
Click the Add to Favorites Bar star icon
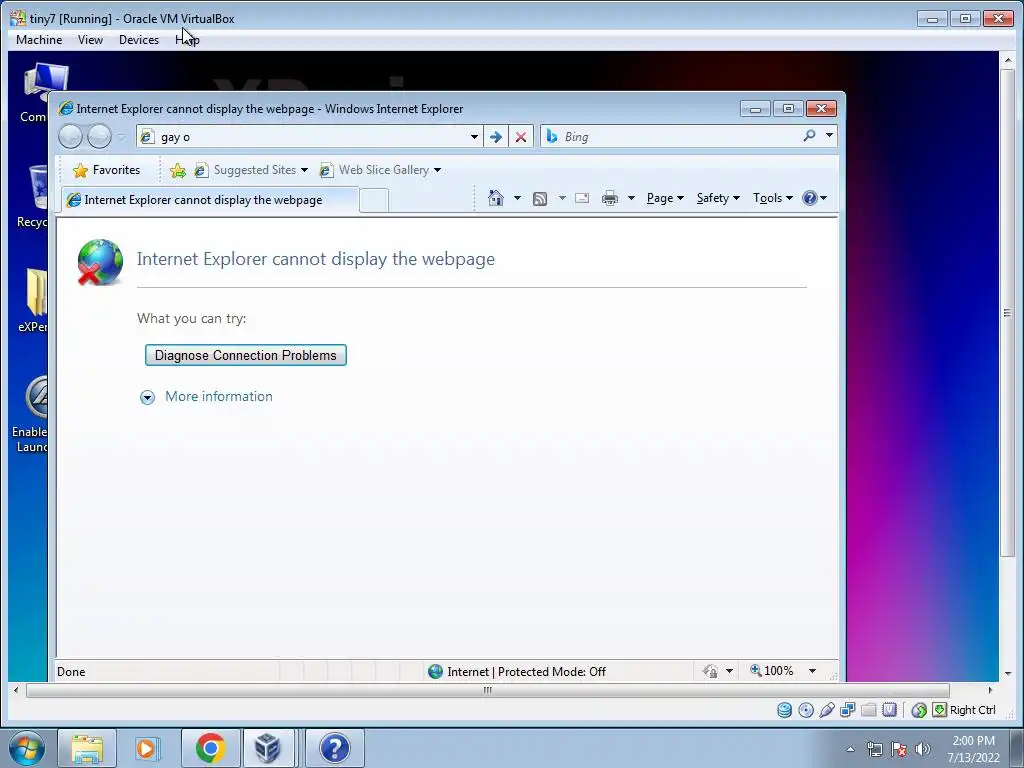pyautogui.click(x=178, y=170)
